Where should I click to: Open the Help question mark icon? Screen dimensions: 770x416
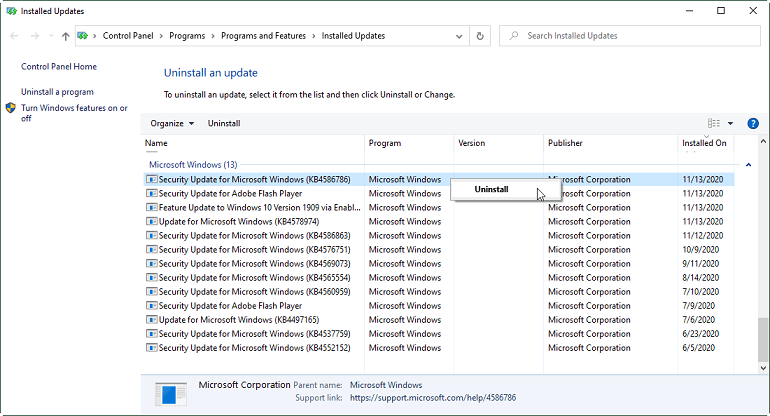[751, 123]
